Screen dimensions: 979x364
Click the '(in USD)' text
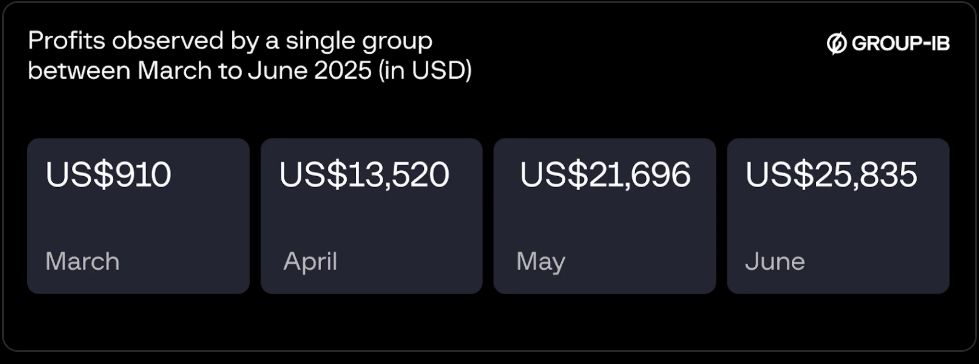425,72
